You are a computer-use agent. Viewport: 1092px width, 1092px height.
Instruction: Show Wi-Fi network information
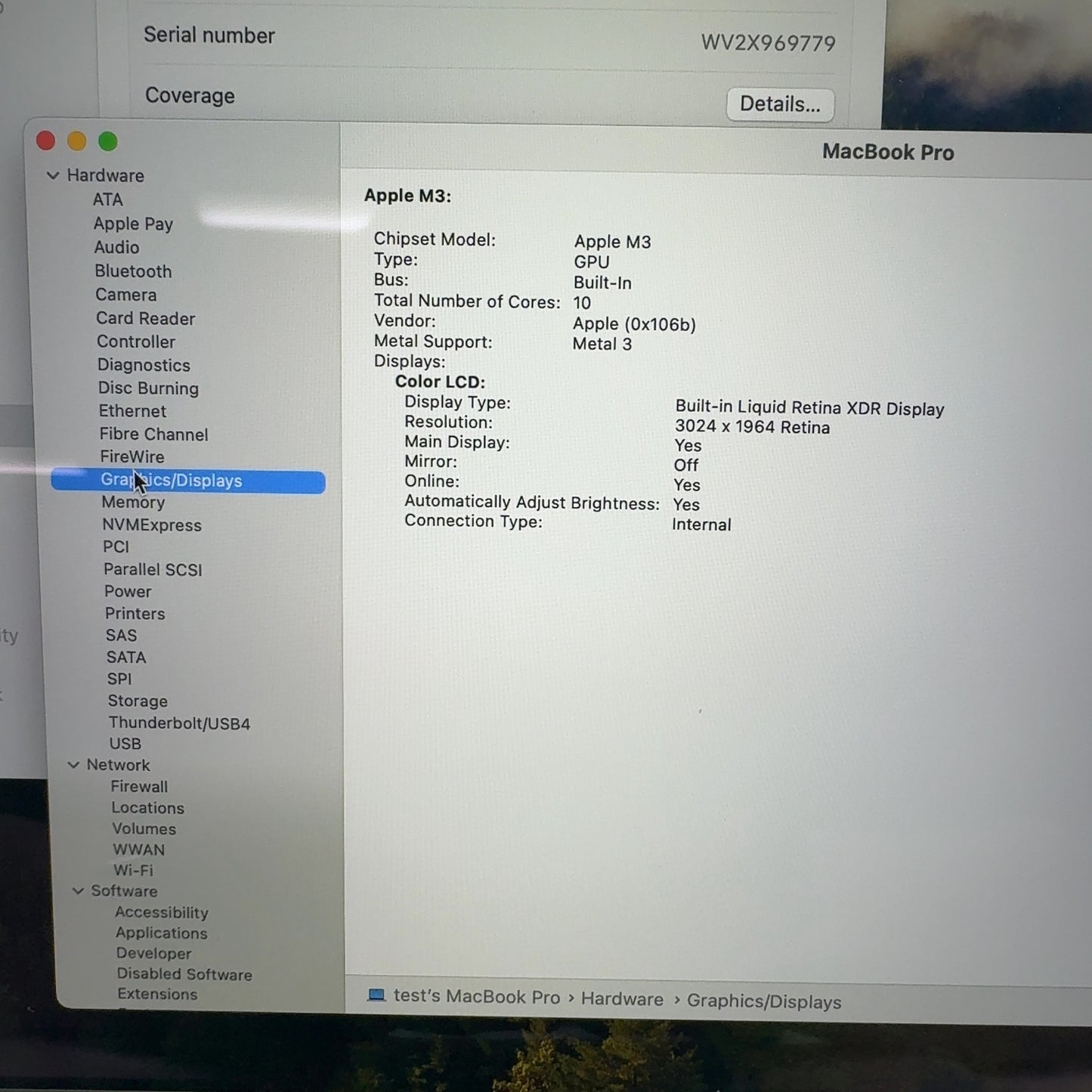tap(133, 871)
